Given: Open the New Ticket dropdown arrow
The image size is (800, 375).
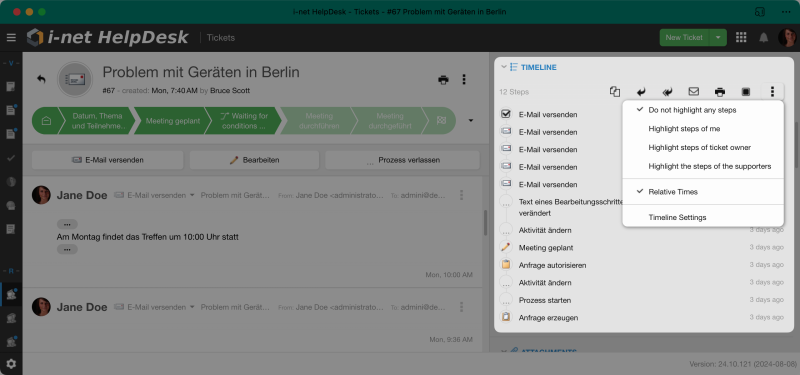Looking at the screenshot, I should pos(718,37).
